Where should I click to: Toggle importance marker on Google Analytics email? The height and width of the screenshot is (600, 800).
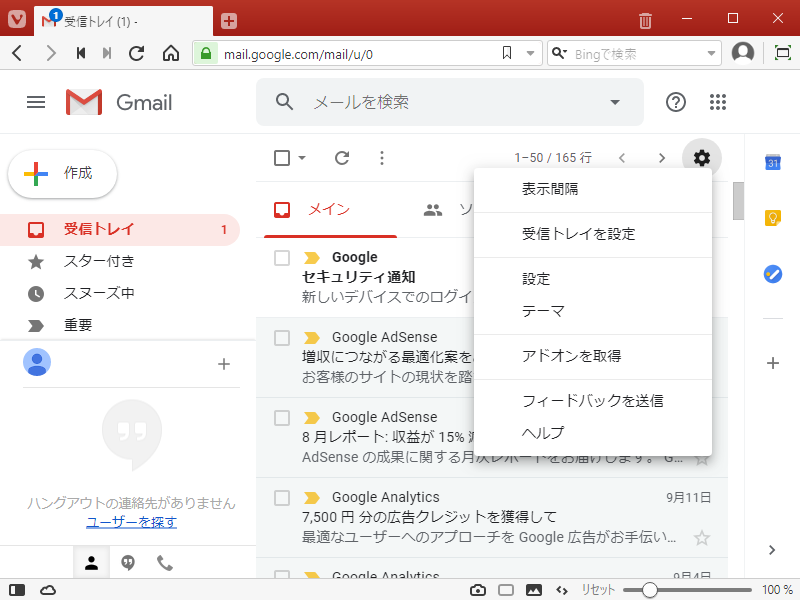(311, 497)
